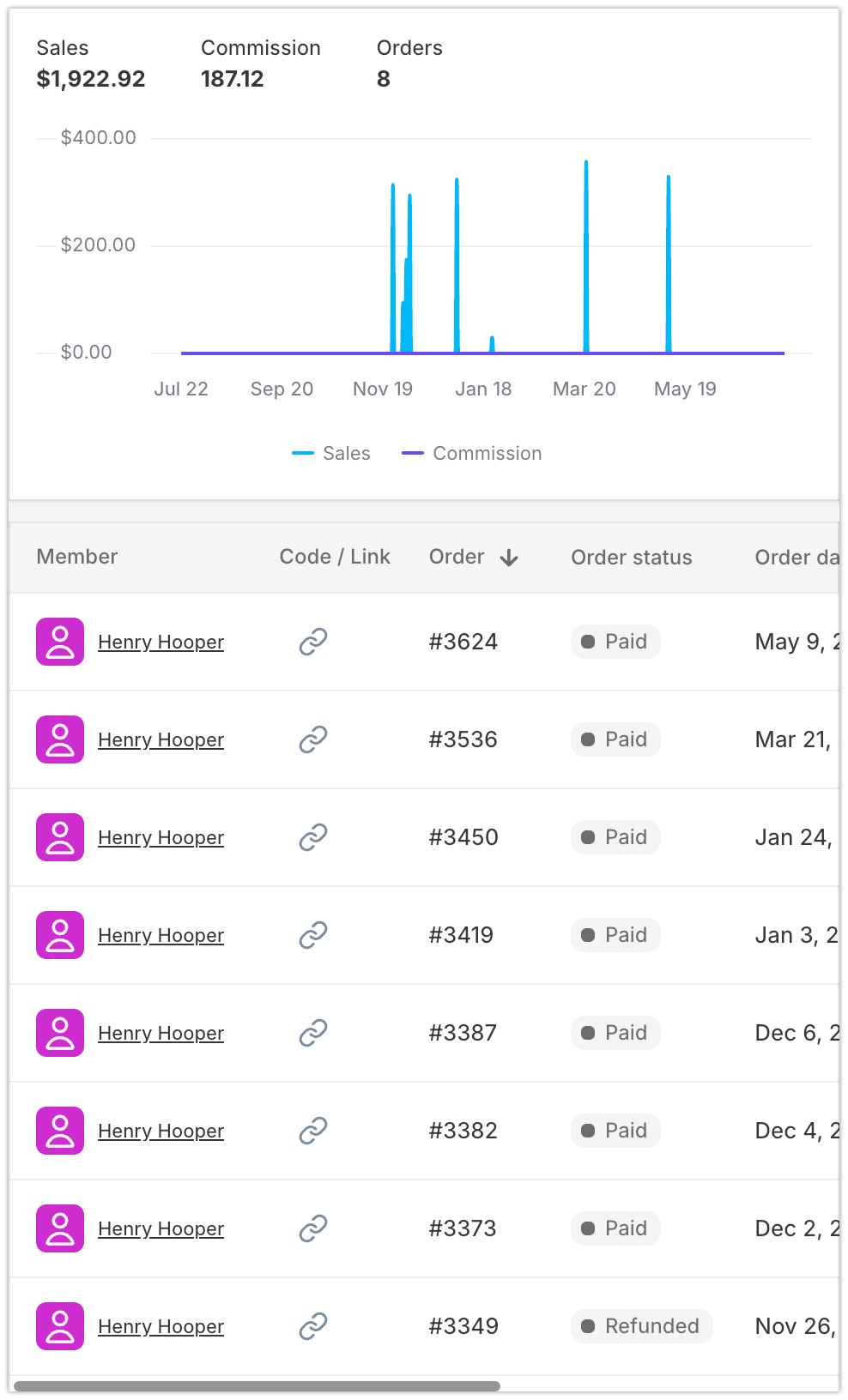Open Henry Hooper link for order #3349
This screenshot has height=1400, width=848.
[161, 1326]
